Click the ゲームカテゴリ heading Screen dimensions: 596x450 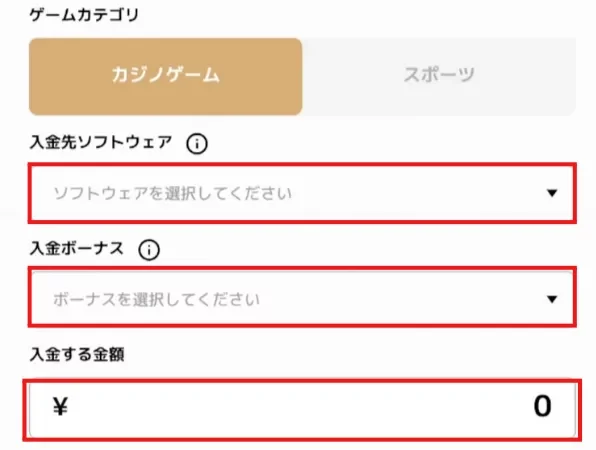84,15
